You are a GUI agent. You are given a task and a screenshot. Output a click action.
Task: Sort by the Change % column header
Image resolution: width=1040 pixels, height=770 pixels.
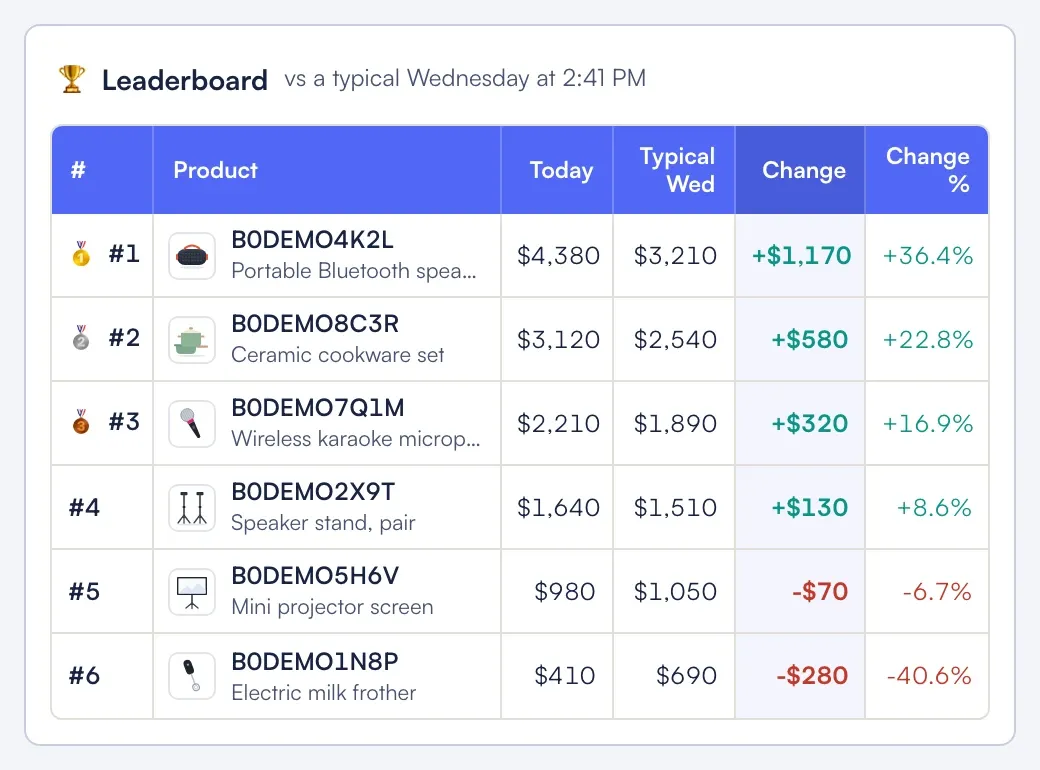(928, 170)
